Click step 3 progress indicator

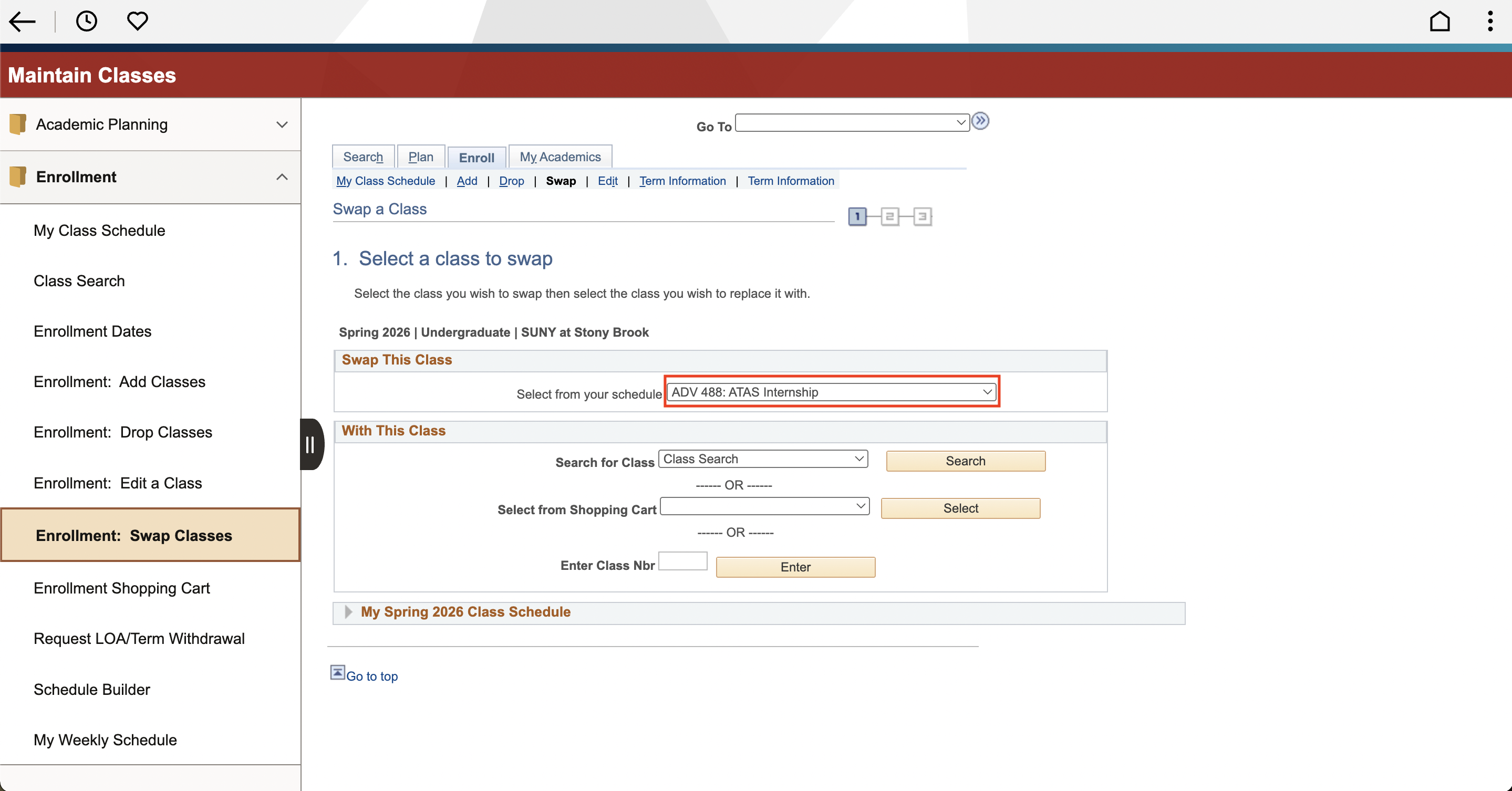pyautogui.click(x=922, y=216)
